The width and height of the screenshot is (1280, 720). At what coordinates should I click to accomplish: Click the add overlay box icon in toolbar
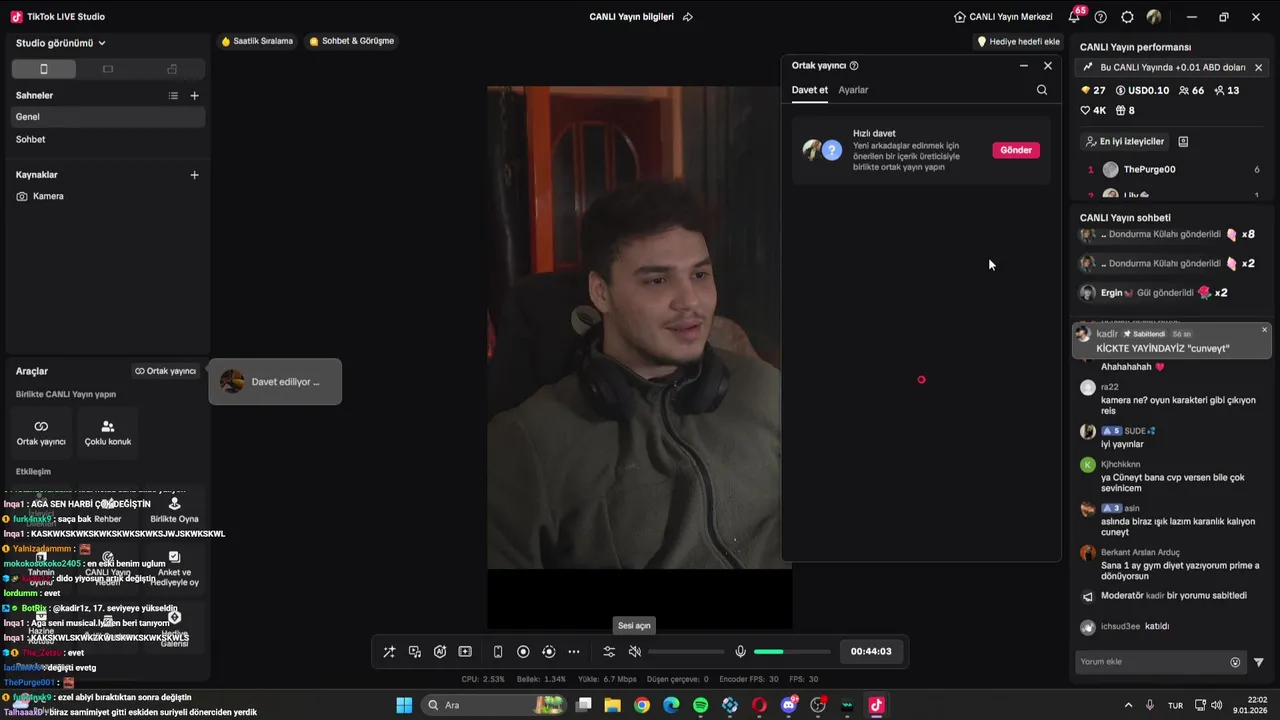[465, 652]
